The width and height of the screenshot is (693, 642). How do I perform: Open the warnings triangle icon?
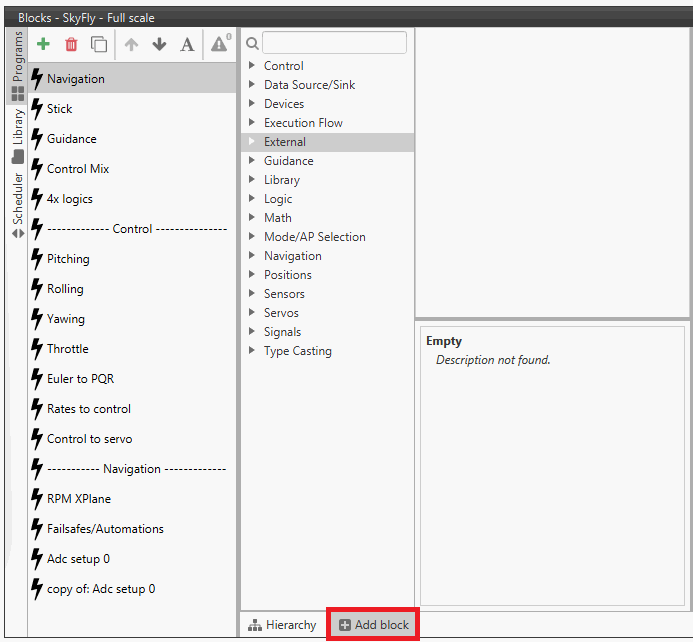(x=219, y=43)
